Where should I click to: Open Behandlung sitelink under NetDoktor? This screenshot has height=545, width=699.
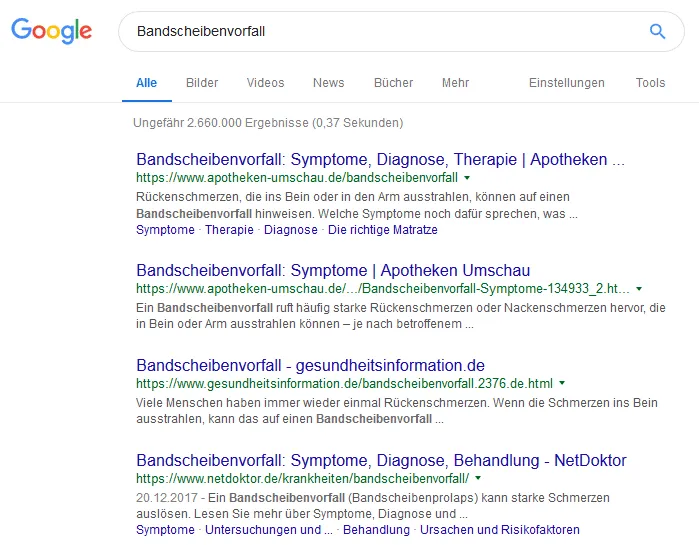pyautogui.click(x=376, y=530)
